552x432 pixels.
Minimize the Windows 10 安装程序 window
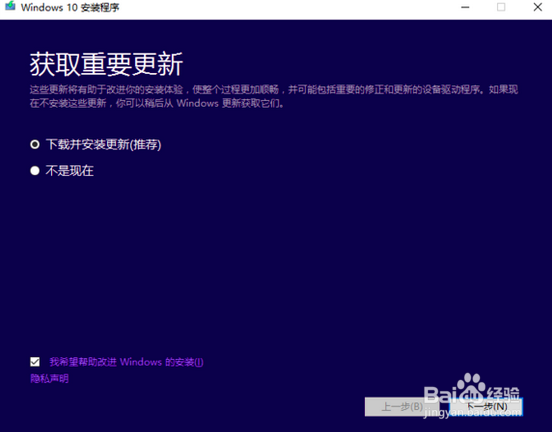[465, 7]
